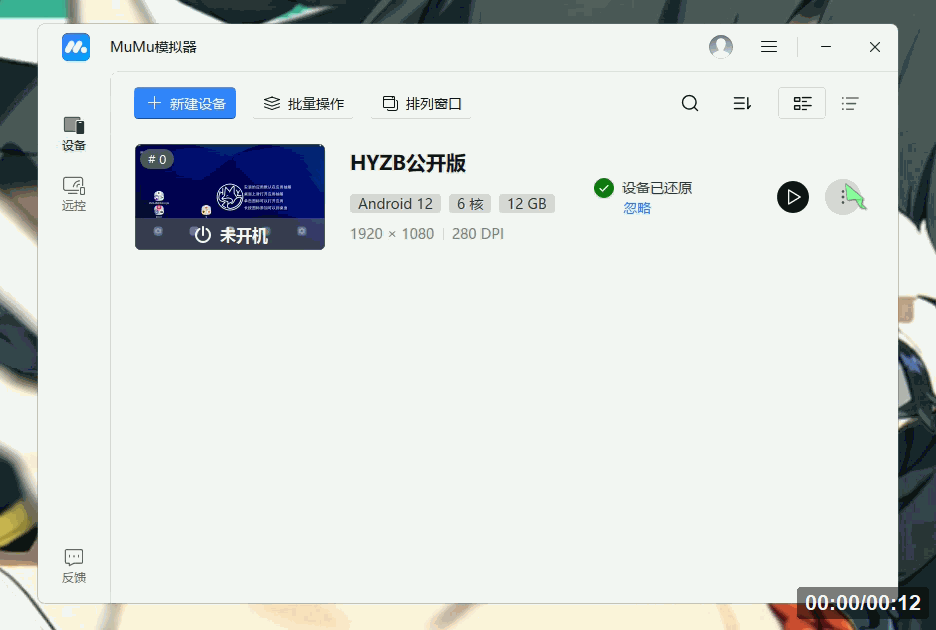Click the 新建设备 new device button
936x630 pixels.
pyautogui.click(x=185, y=103)
